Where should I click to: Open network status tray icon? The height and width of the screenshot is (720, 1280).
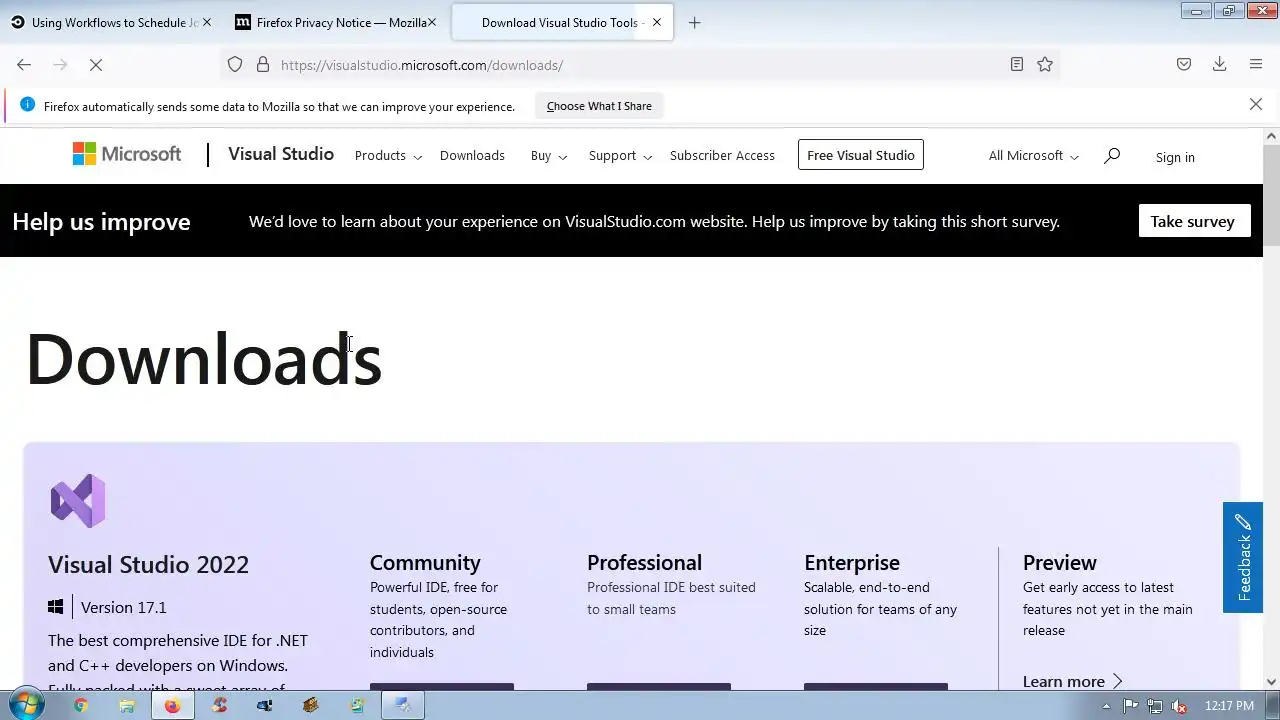[x=1155, y=706]
